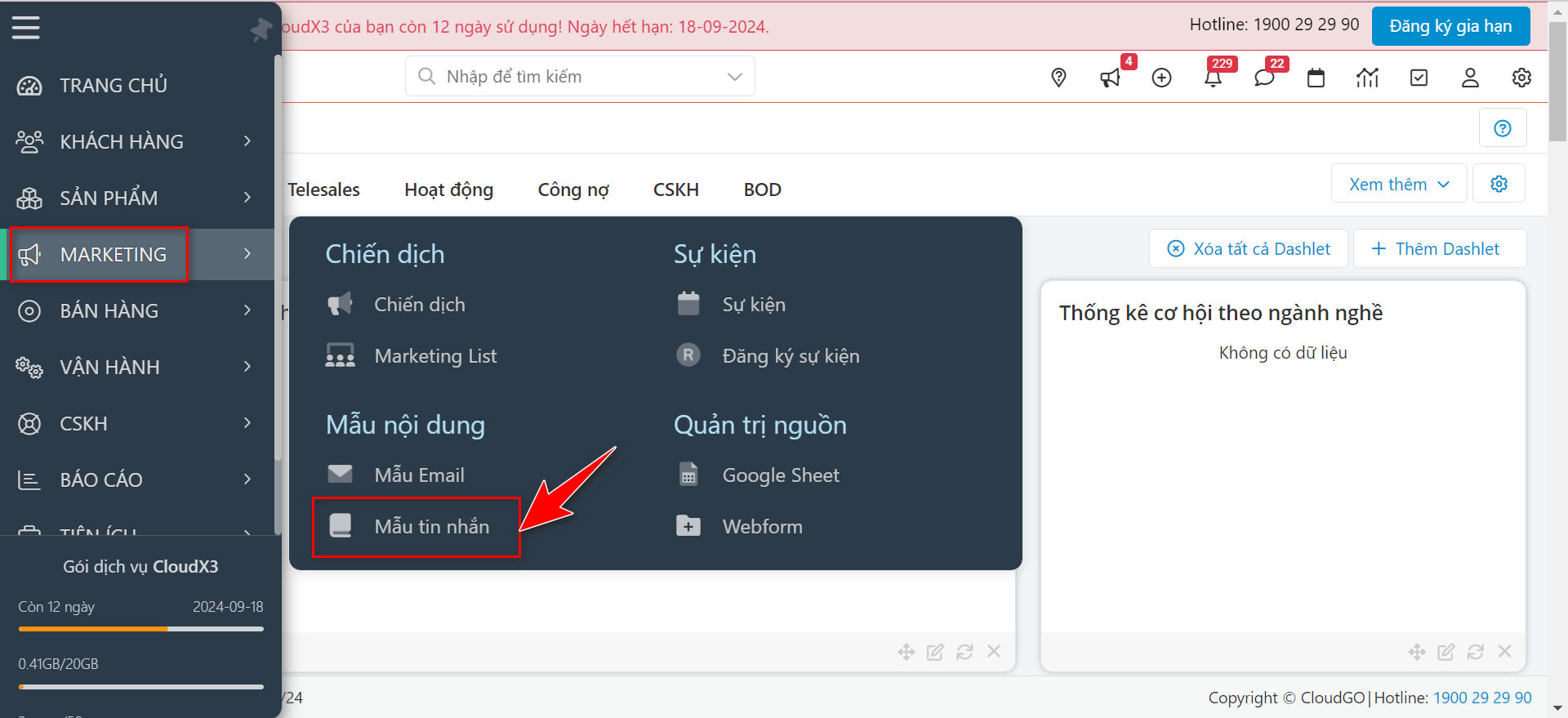The height and width of the screenshot is (718, 1568).
Task: Open the search box dropdown arrow
Action: pyautogui.click(x=734, y=77)
